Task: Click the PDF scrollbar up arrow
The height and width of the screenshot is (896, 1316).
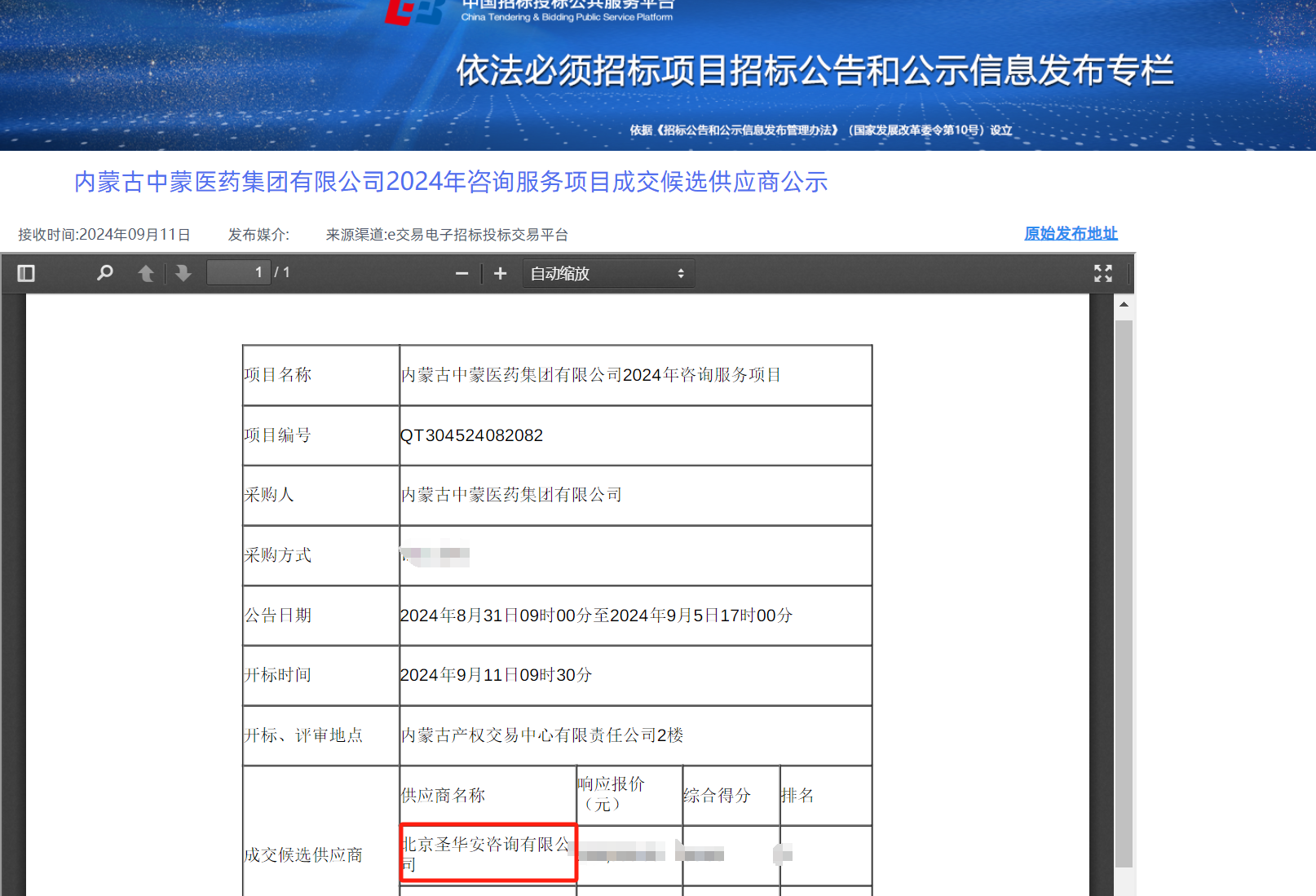Action: (x=1124, y=305)
